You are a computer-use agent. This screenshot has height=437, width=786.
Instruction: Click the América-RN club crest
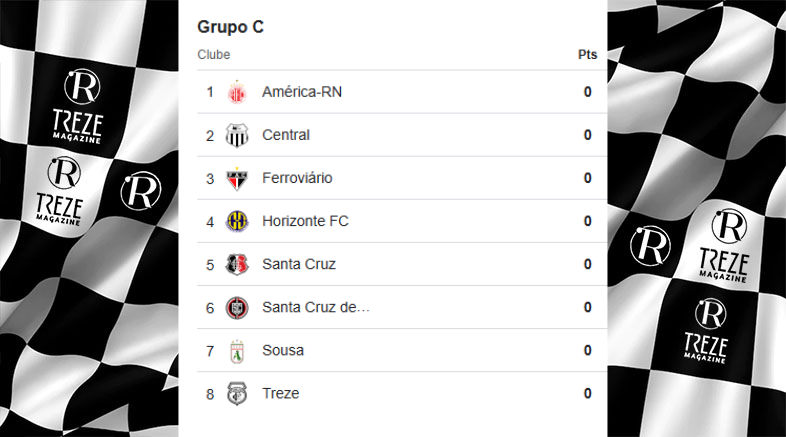(x=237, y=92)
